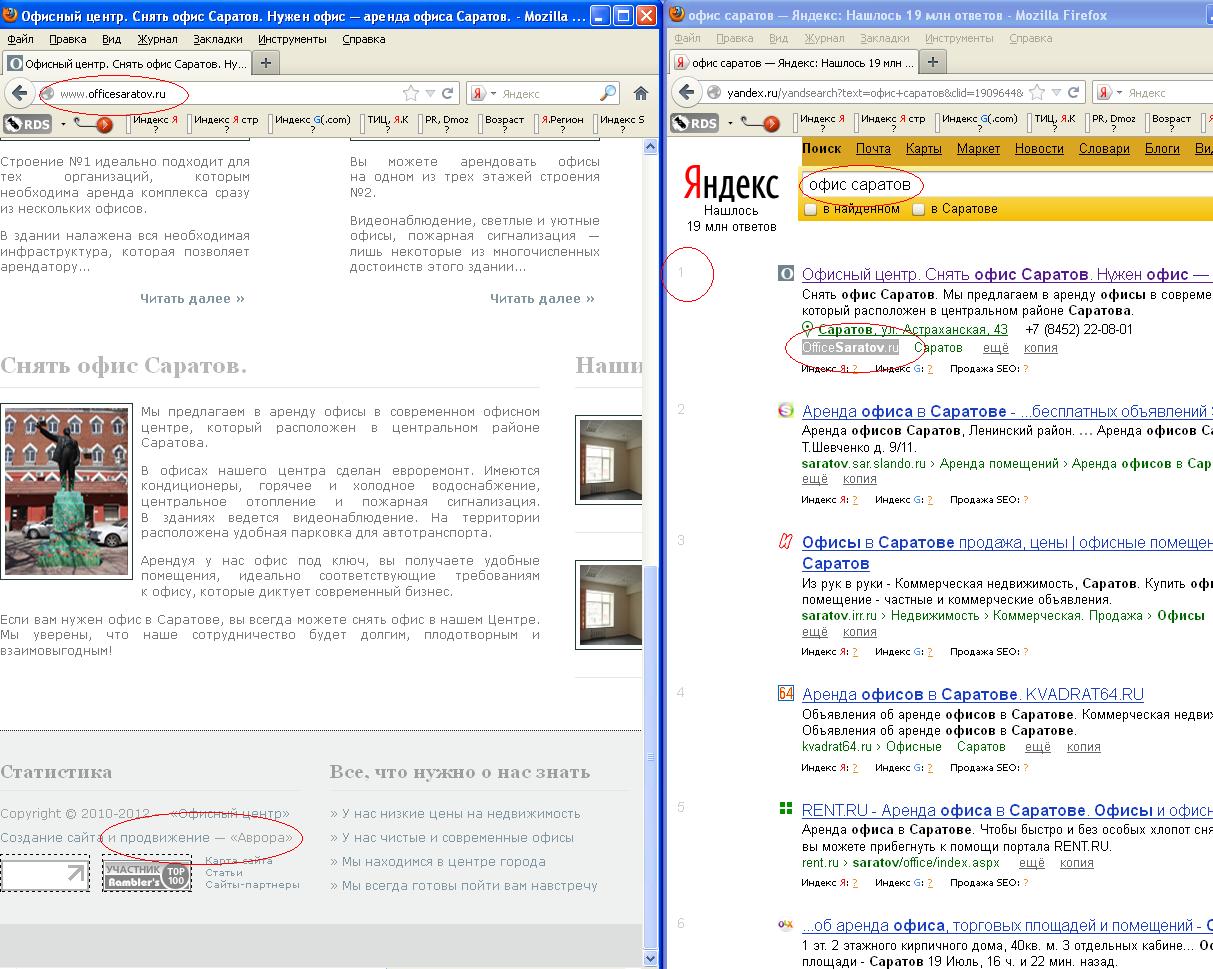The width and height of the screenshot is (1213, 969).
Task: Open the 'Аренда офисов в Саратове. KVADRAT64.RU' result
Action: (972, 694)
